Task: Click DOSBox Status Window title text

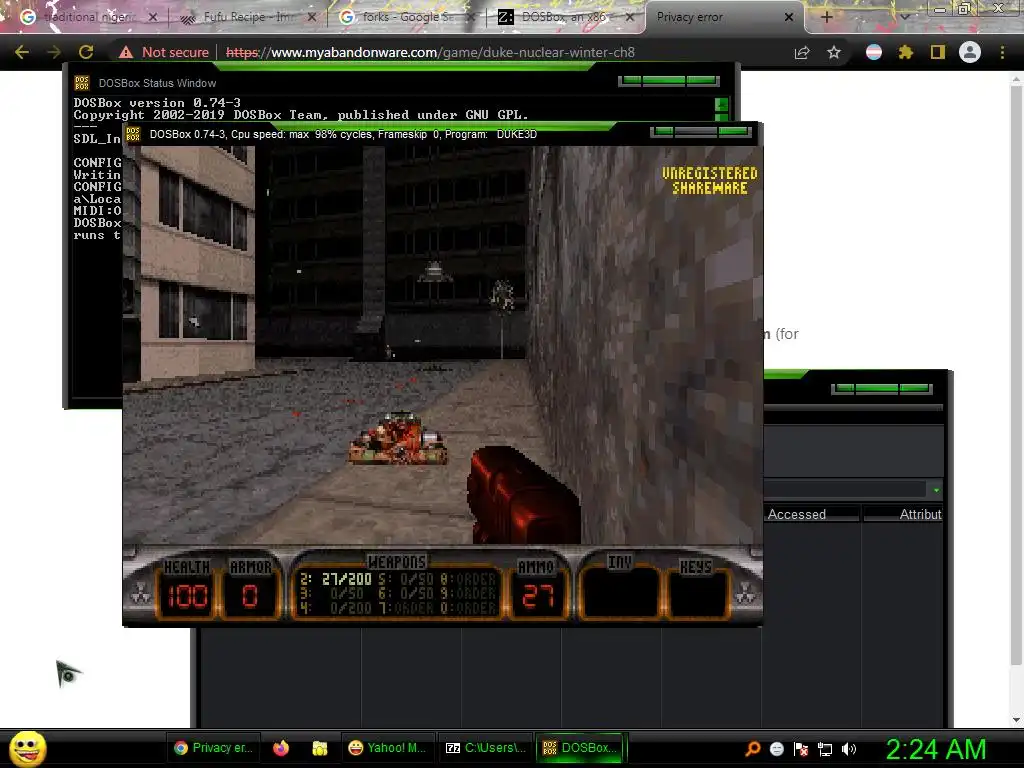Action: 157,83
